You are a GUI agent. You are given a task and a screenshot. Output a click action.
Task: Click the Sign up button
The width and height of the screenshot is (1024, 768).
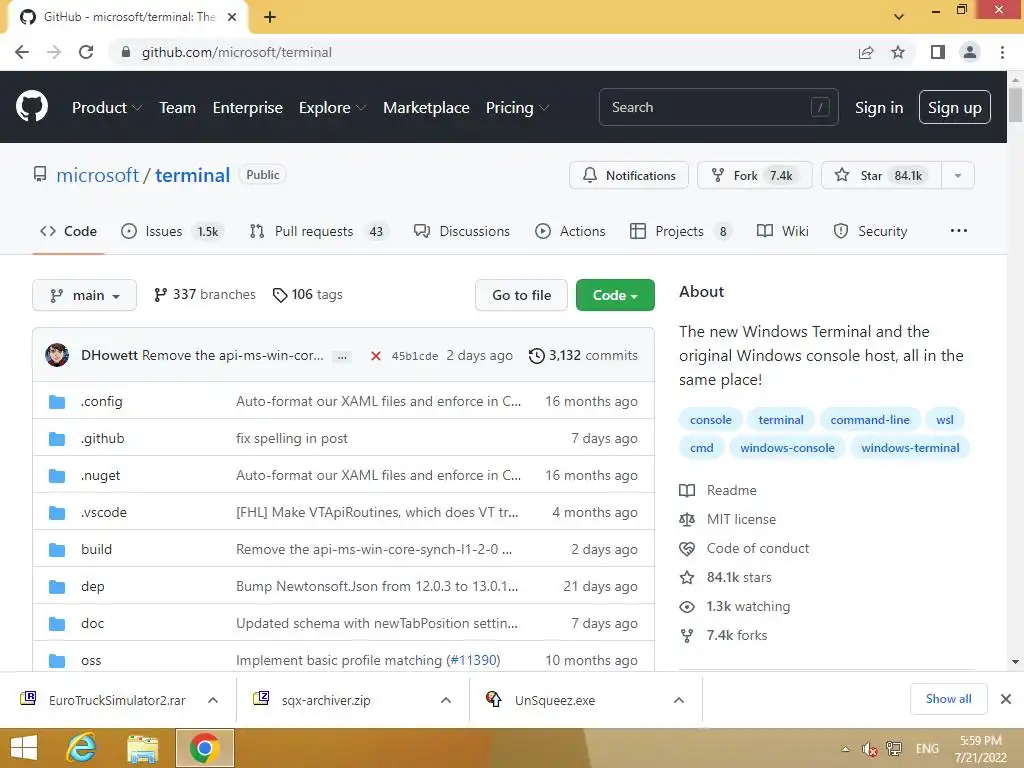955,107
